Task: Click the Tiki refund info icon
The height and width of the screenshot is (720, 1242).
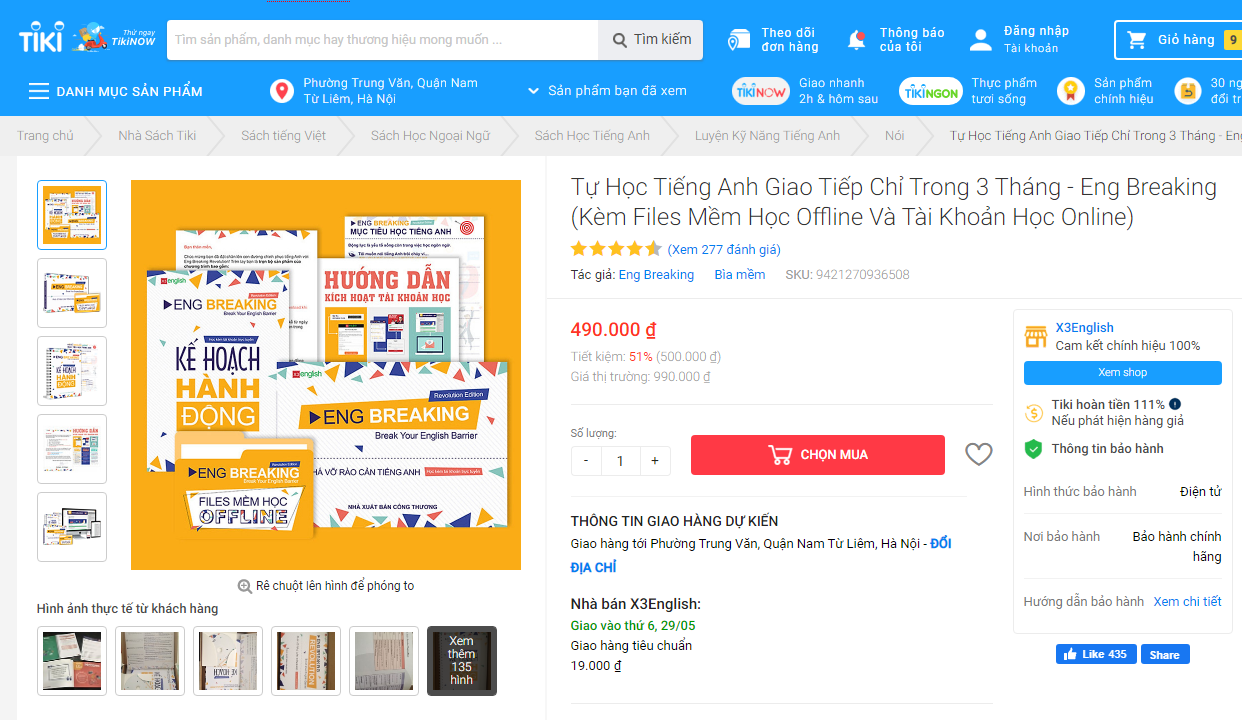Action: pyautogui.click(x=1175, y=404)
